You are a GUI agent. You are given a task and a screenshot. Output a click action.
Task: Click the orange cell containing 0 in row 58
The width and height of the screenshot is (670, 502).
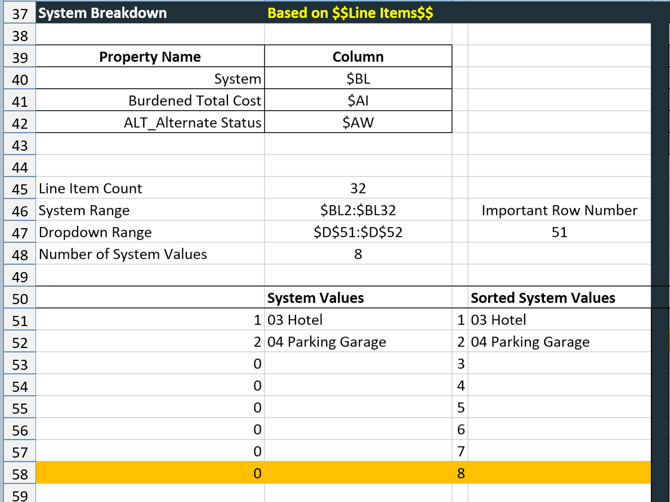pyautogui.click(x=150, y=474)
